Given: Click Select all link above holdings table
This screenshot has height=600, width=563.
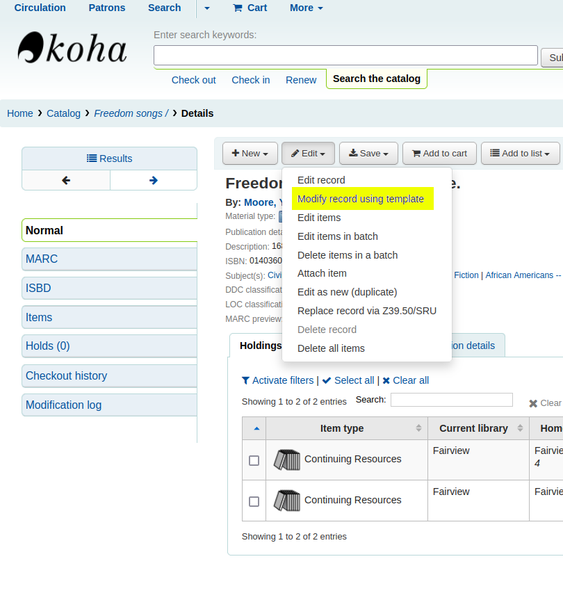Looking at the screenshot, I should [x=348, y=381].
